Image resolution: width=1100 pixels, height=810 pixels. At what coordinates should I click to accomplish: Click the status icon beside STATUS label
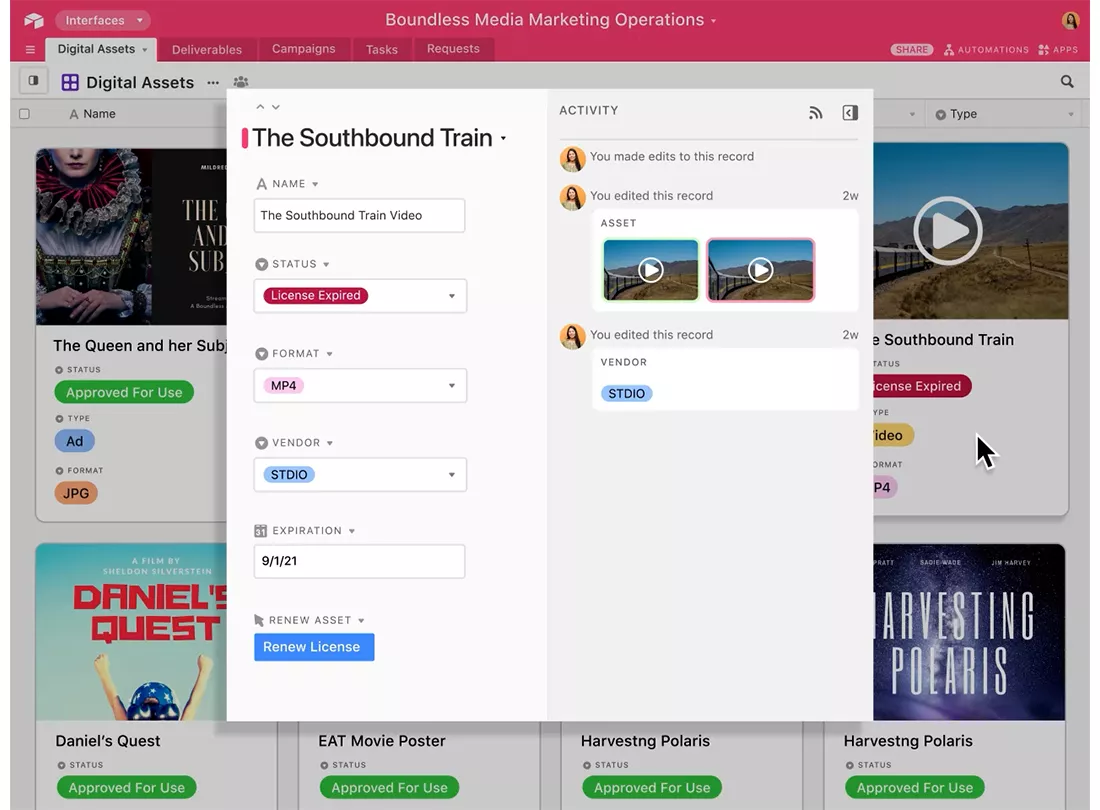click(x=261, y=264)
